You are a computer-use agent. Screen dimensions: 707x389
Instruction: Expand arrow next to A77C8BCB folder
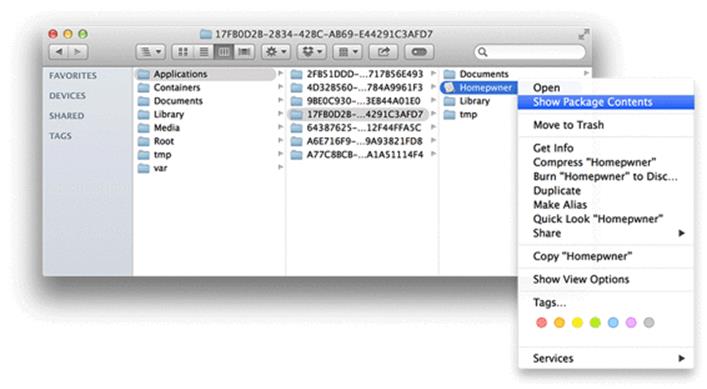point(433,154)
